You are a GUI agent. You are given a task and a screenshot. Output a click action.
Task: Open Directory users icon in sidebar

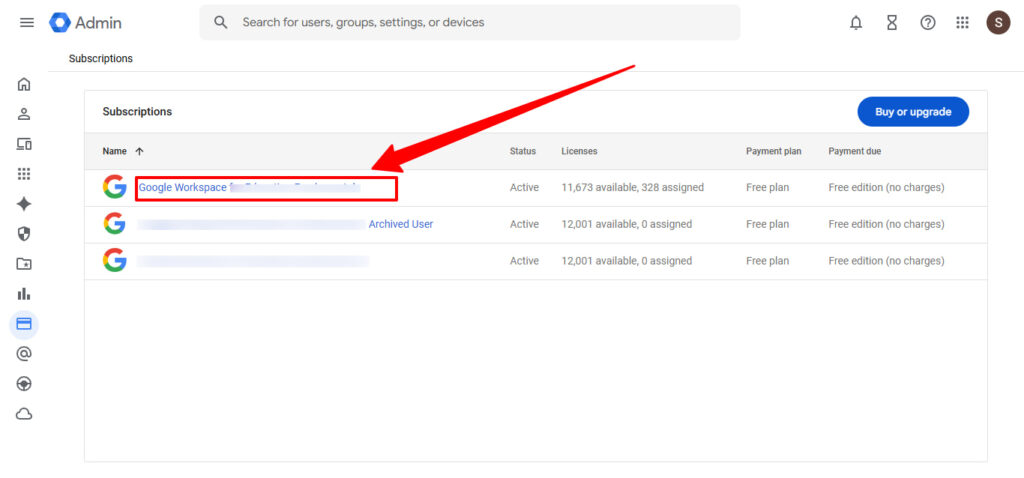click(x=24, y=114)
